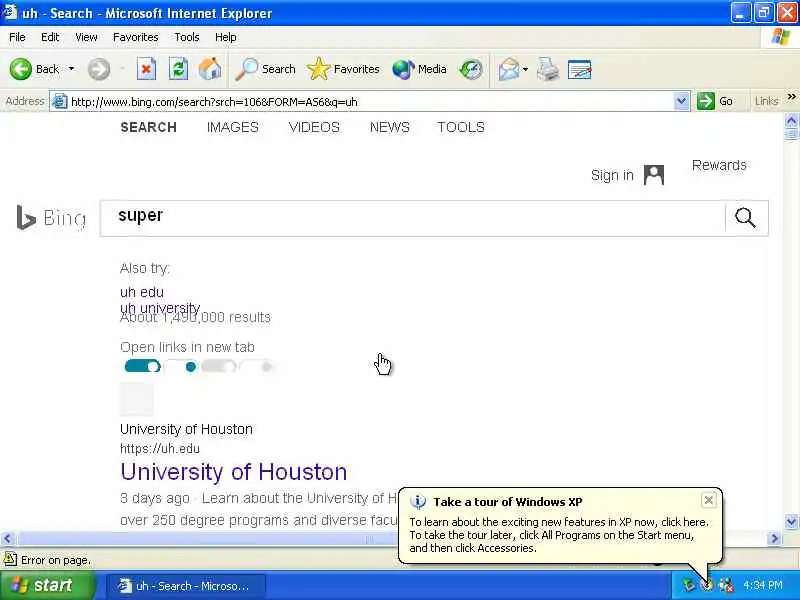
Task: Click the system tray clock 4:34 PM
Action: [763, 585]
